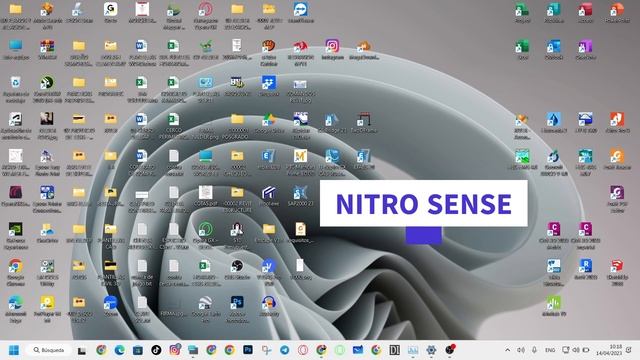Click the microphone icon in system tray

534,350
